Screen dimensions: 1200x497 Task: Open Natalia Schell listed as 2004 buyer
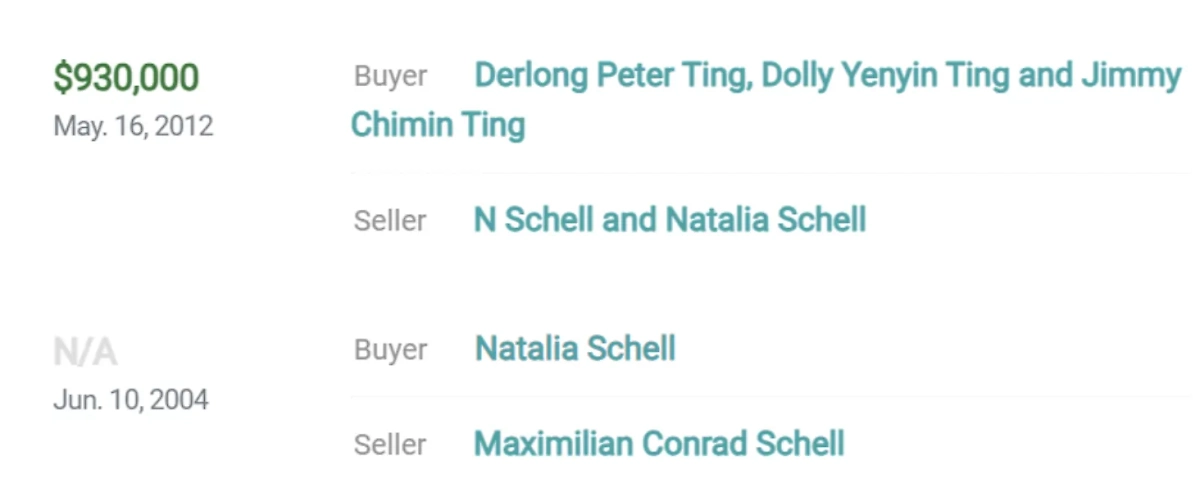point(575,349)
